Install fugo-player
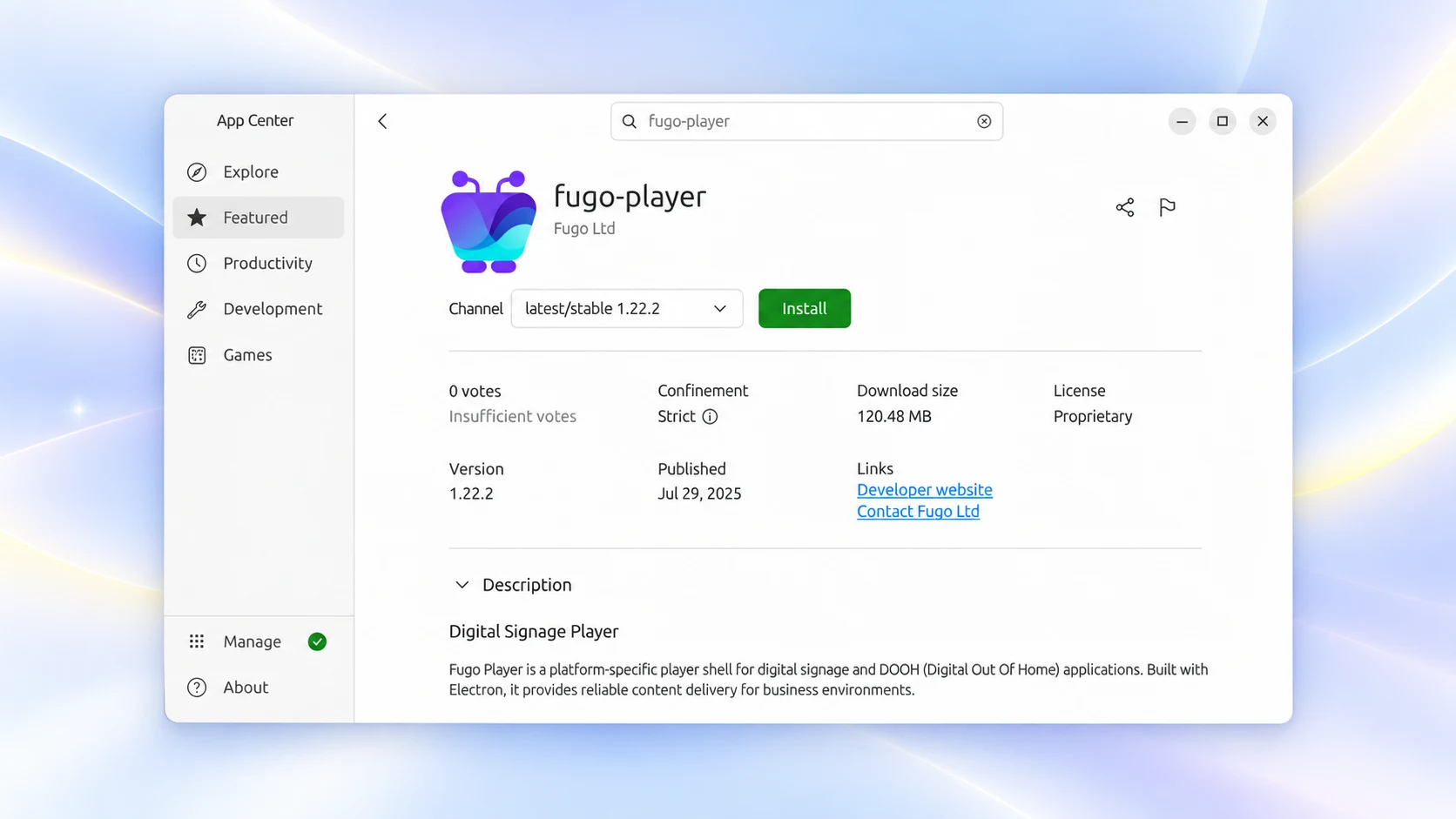 click(805, 309)
